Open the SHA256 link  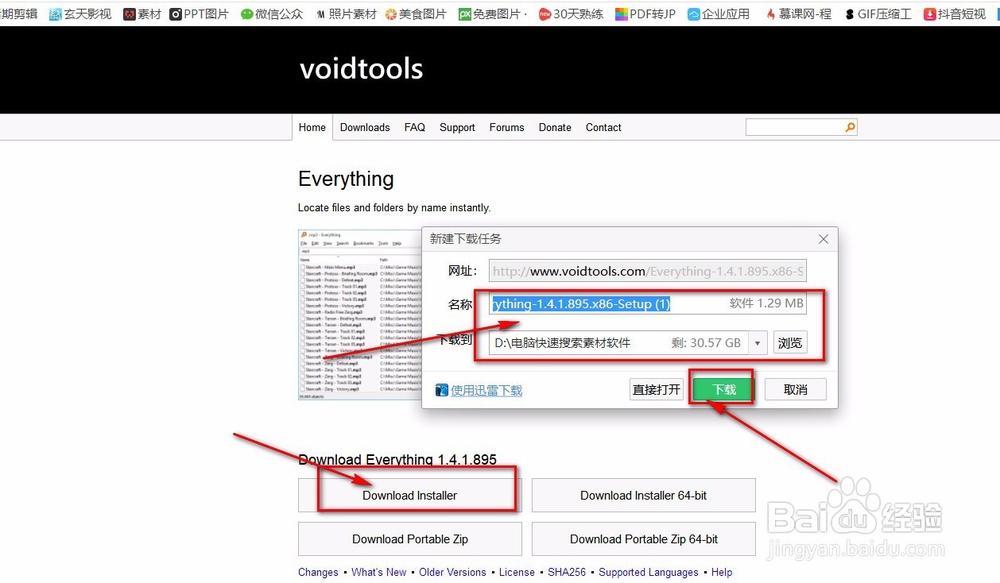(566, 572)
